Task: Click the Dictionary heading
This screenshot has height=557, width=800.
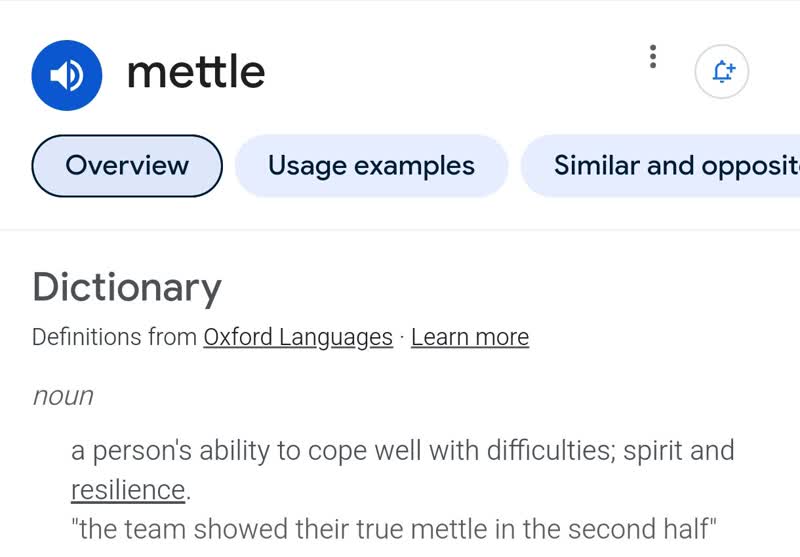Action: (x=127, y=287)
